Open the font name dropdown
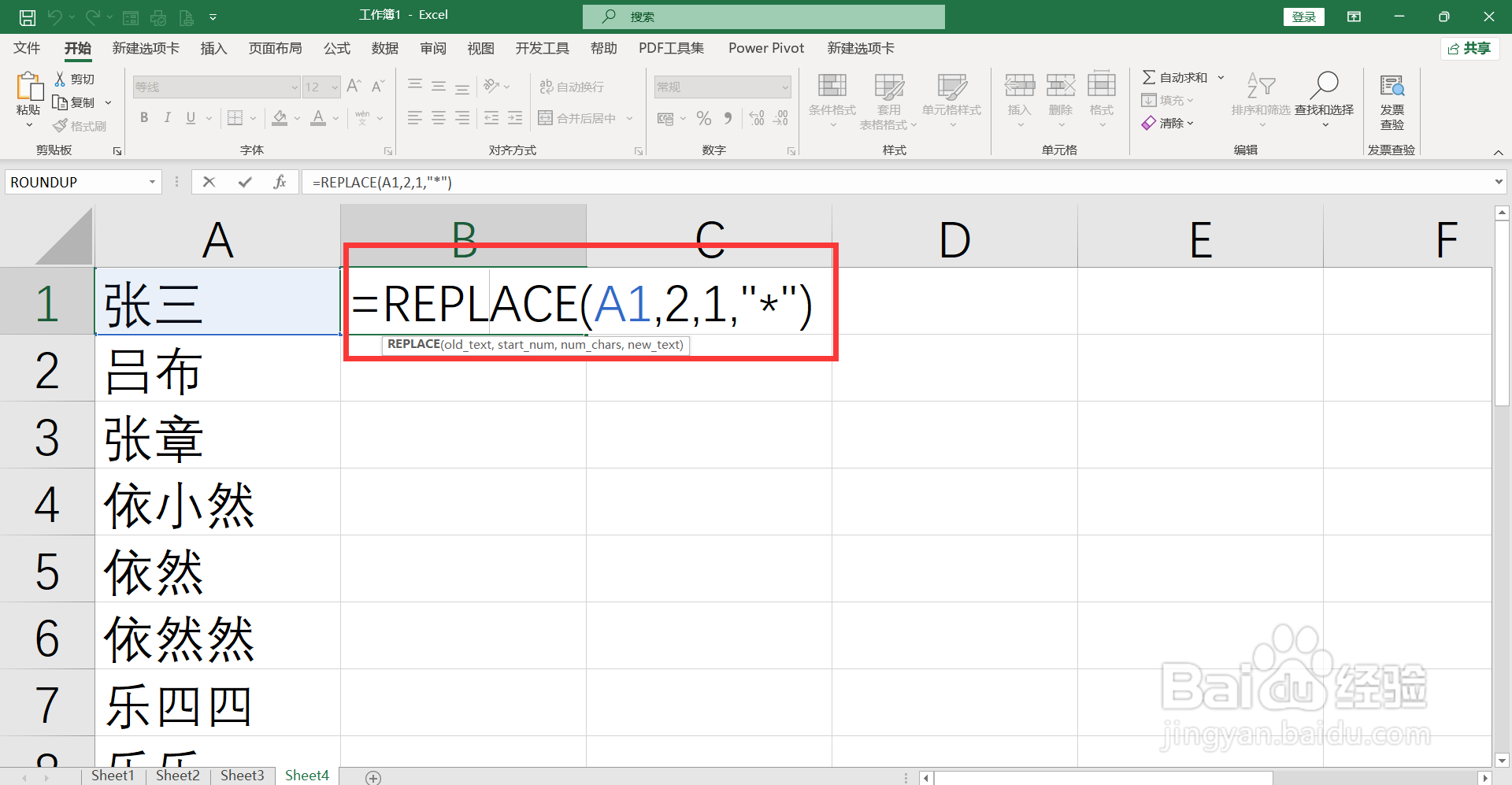 [295, 87]
